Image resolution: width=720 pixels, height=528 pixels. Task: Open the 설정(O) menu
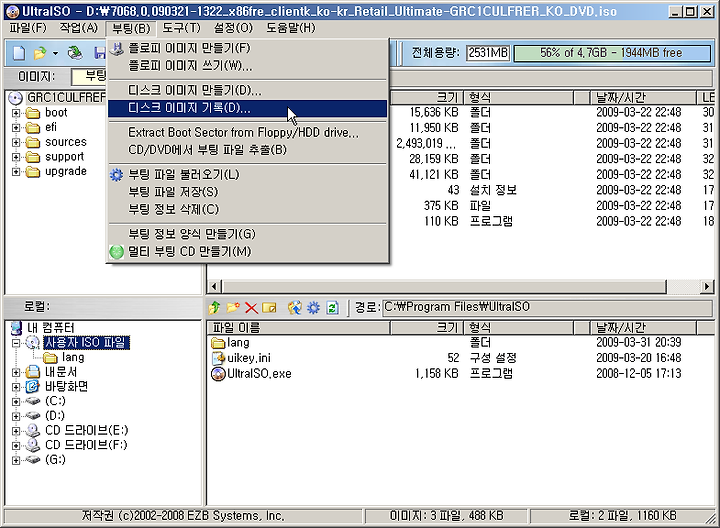click(x=233, y=28)
